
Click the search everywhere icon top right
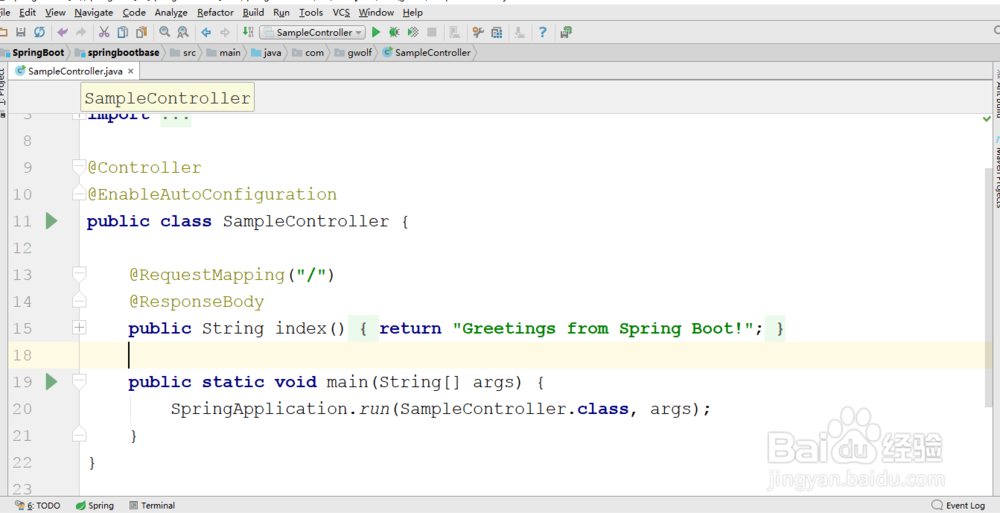[x=996, y=31]
